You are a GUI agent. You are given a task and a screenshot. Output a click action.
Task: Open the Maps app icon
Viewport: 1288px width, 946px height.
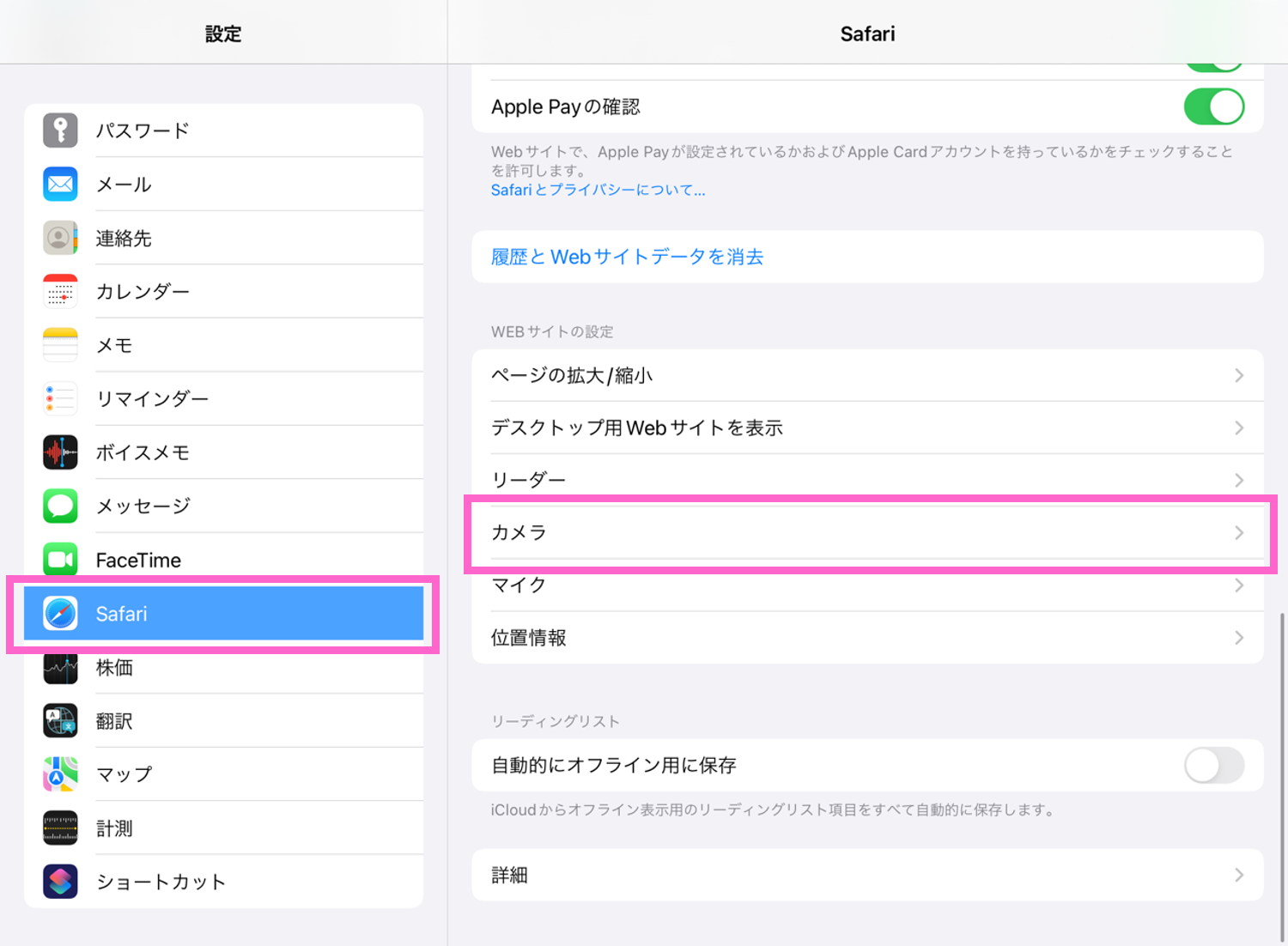60,774
